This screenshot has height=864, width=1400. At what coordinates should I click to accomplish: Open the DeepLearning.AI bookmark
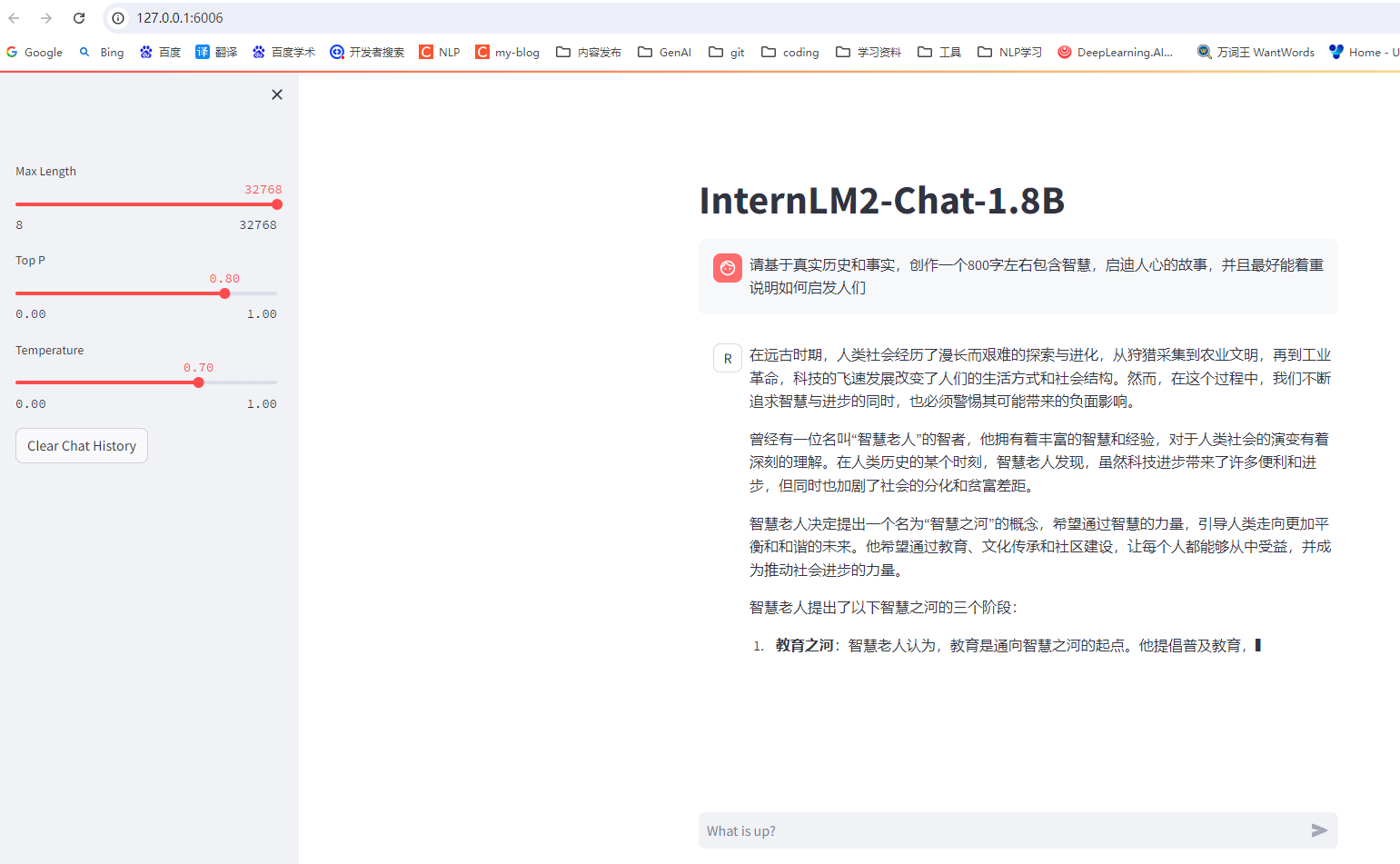tap(1116, 52)
